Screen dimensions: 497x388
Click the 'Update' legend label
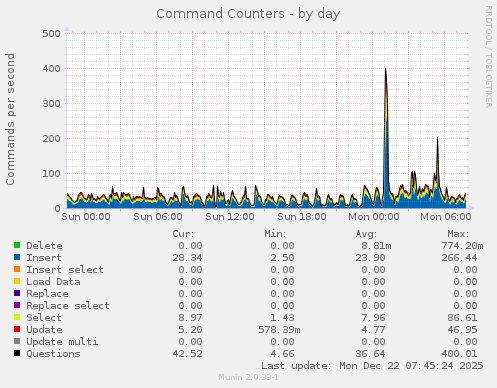[44, 330]
